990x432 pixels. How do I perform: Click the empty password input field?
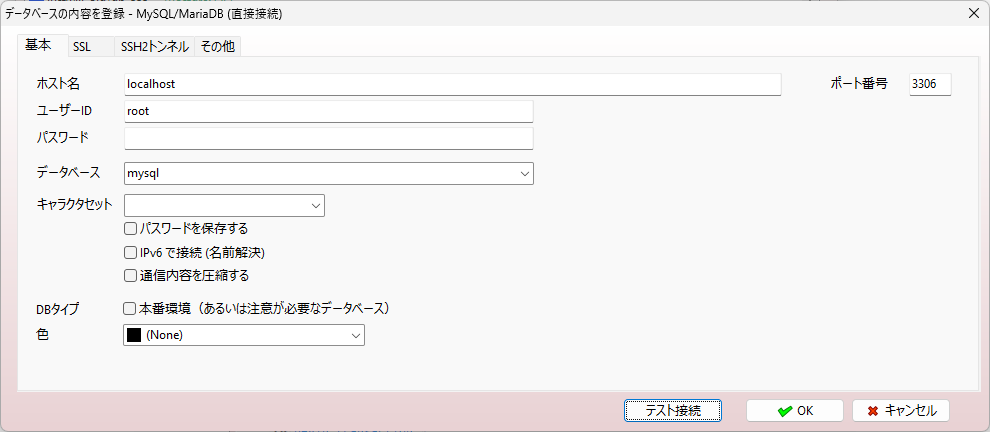(328, 138)
